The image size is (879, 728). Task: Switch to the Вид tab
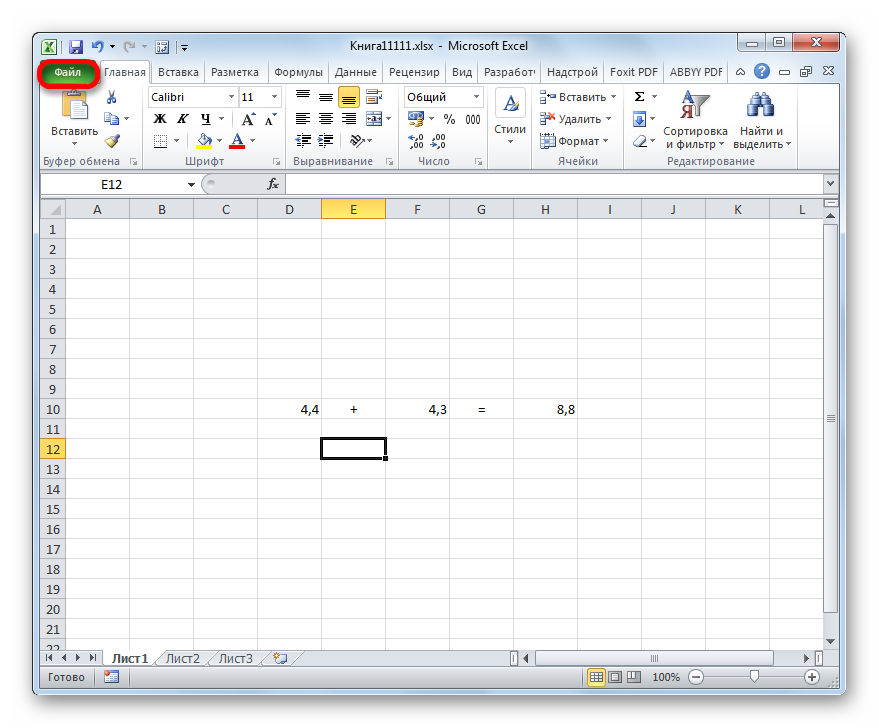(x=462, y=72)
